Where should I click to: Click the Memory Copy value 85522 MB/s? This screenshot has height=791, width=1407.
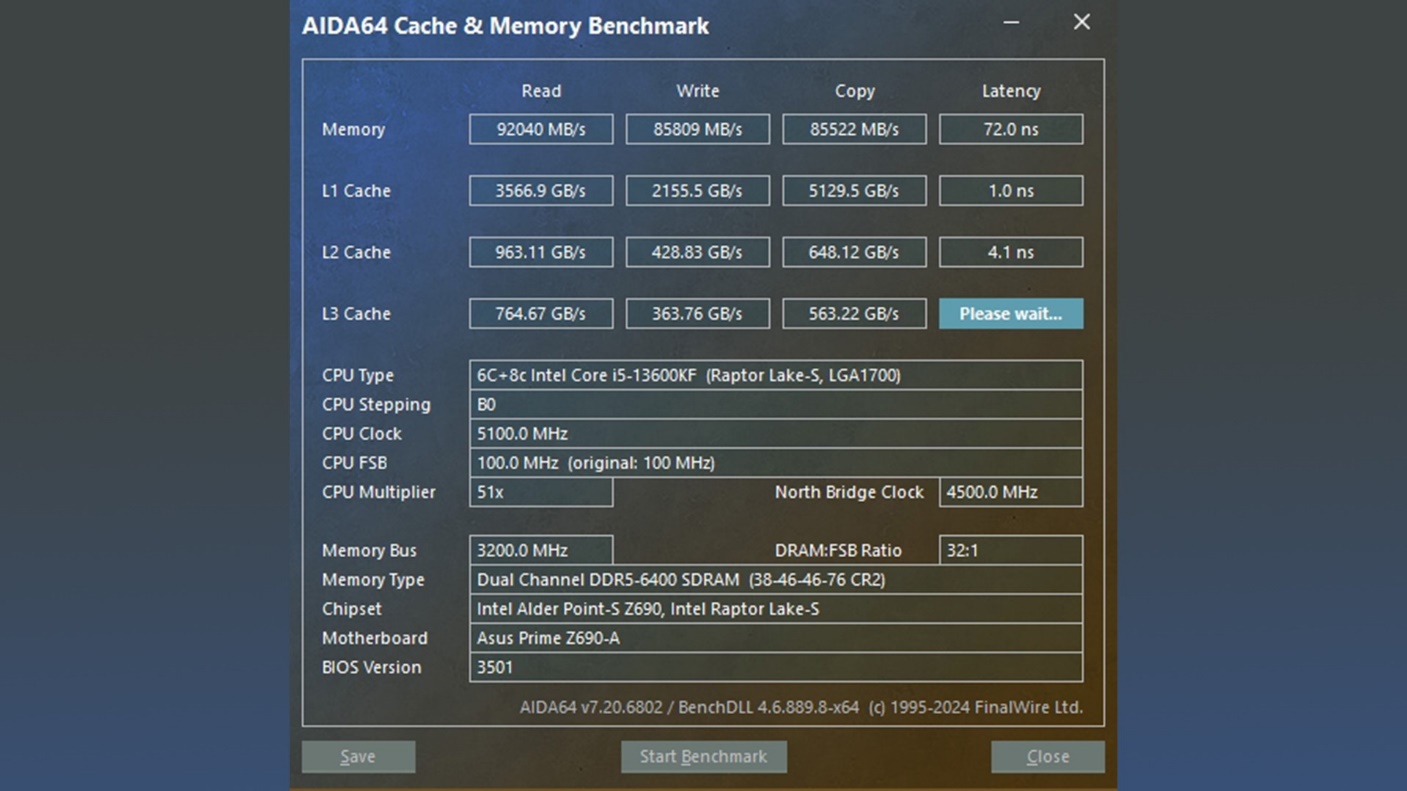(x=854, y=129)
